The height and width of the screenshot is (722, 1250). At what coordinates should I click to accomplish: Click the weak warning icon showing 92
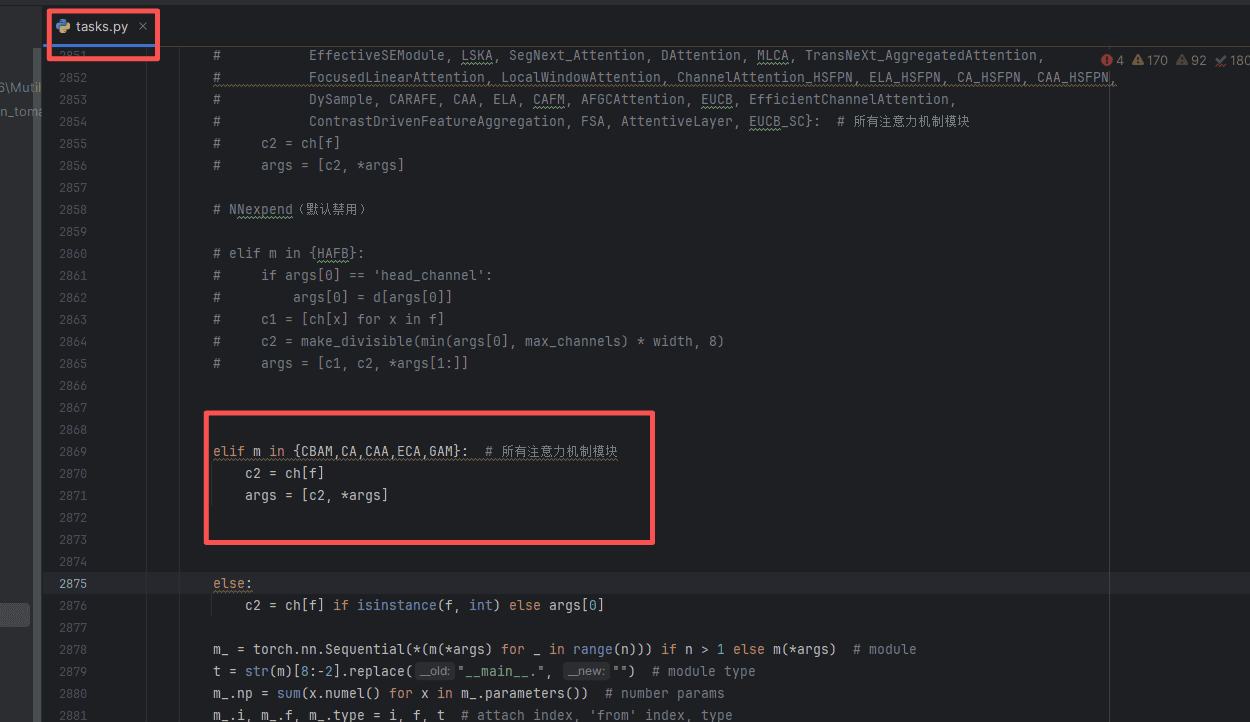click(1191, 60)
